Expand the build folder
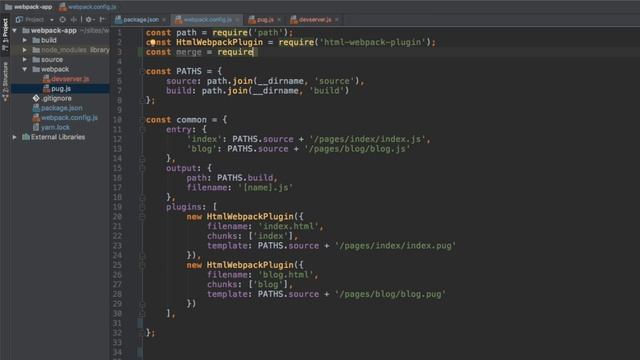 pos(25,40)
